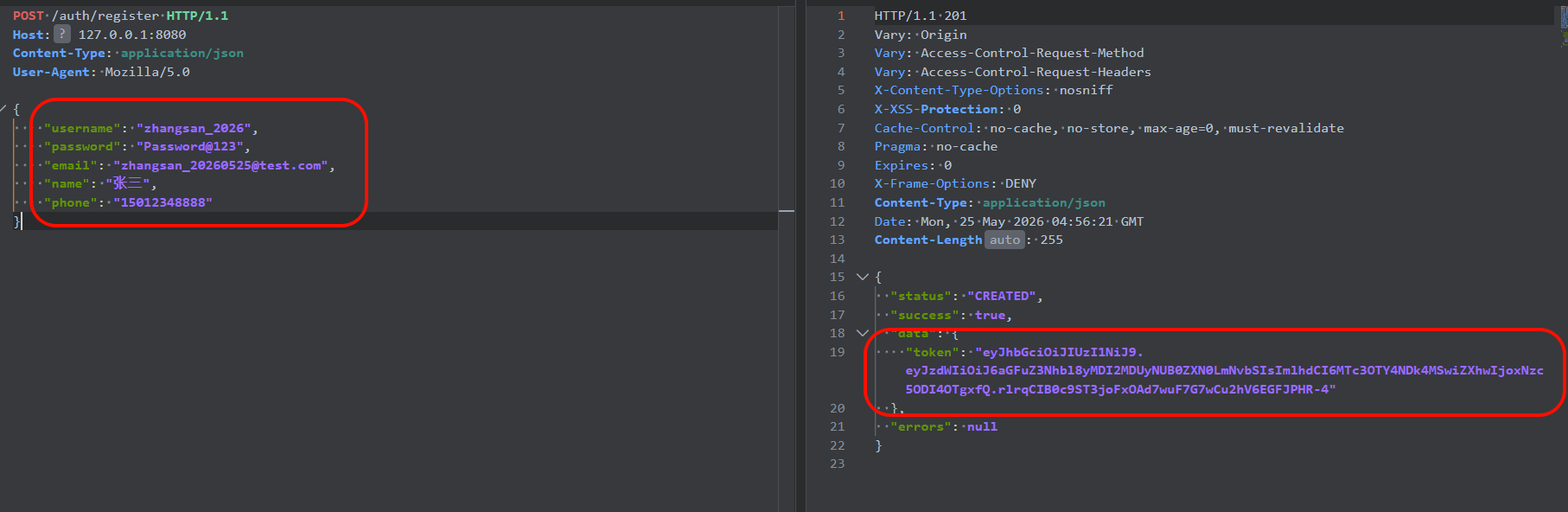The height and width of the screenshot is (512, 1568).
Task: Click the null value after errors
Action: 982,426
